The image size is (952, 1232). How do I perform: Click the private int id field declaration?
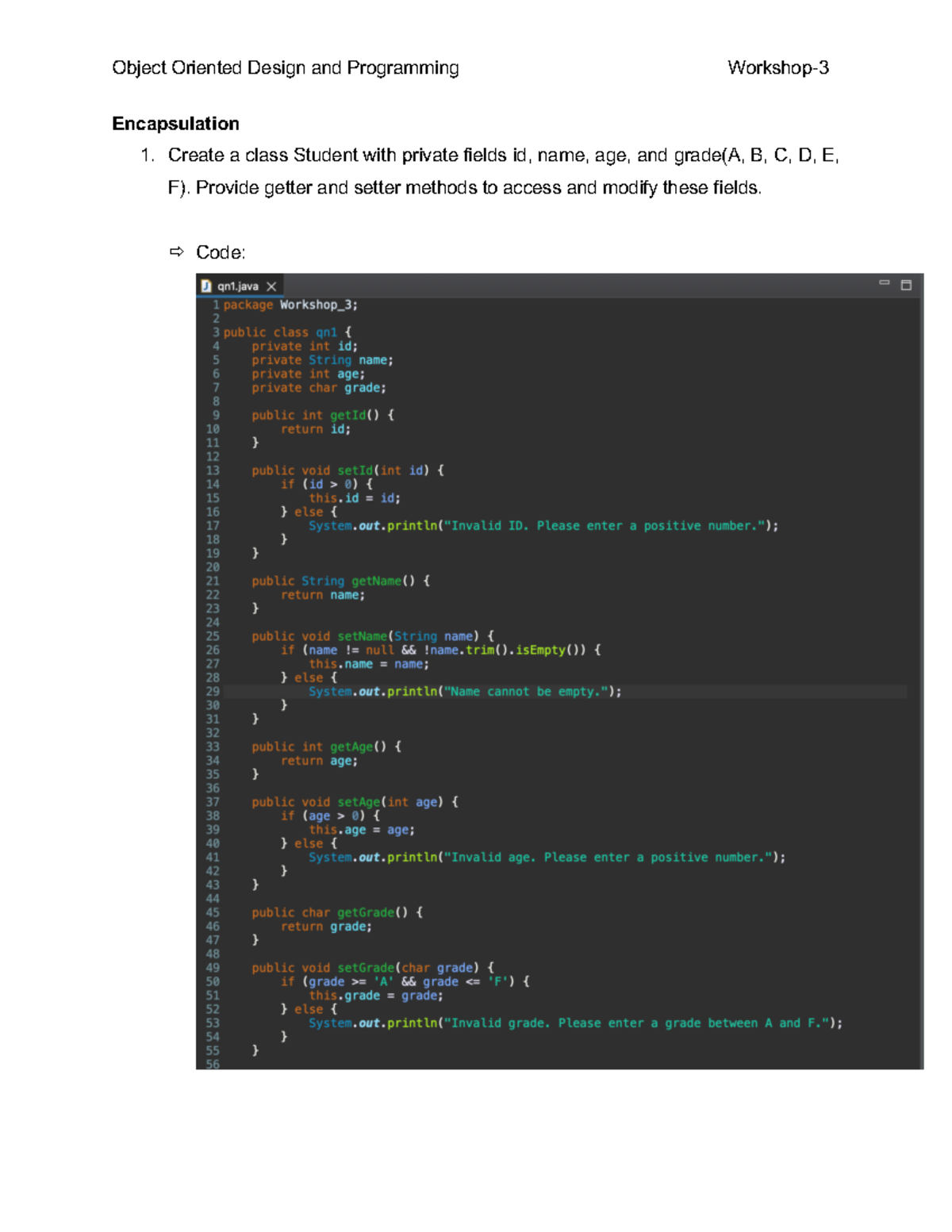coord(305,346)
